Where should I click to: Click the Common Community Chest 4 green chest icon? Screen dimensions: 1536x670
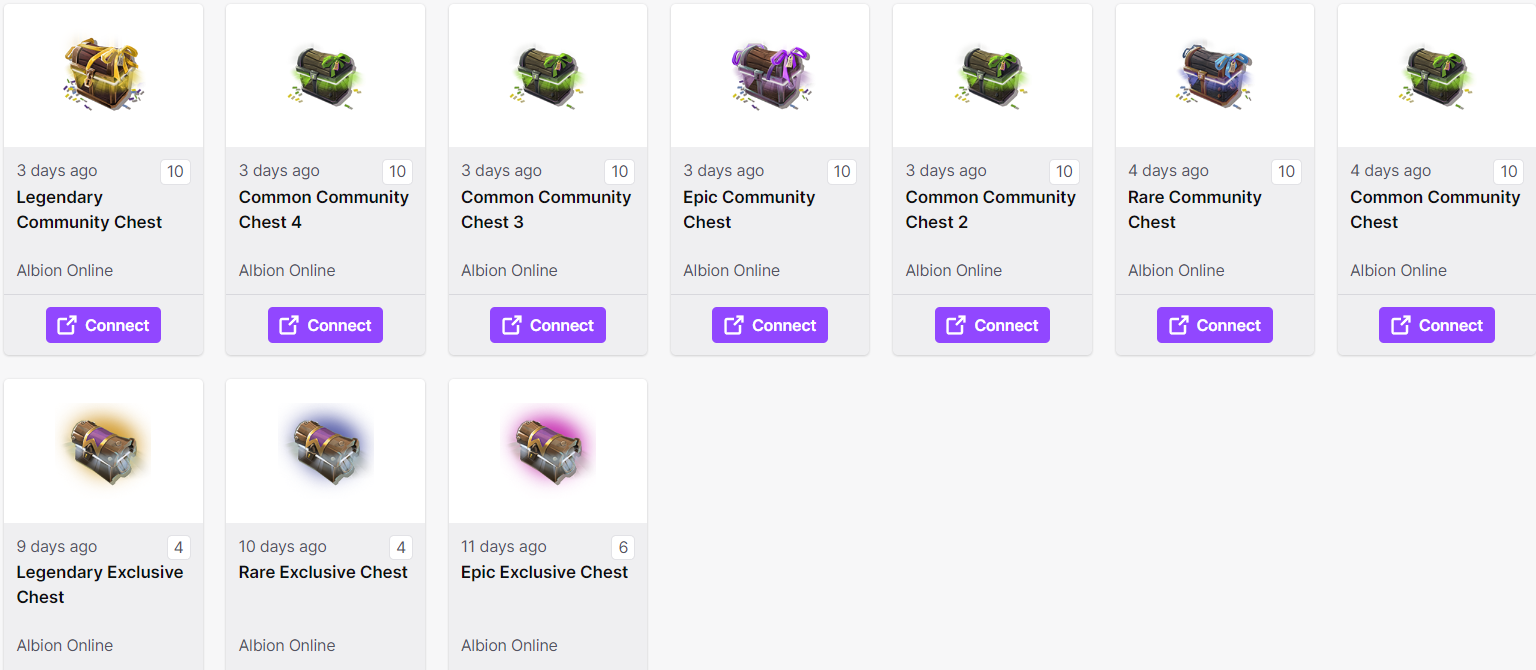coord(325,75)
